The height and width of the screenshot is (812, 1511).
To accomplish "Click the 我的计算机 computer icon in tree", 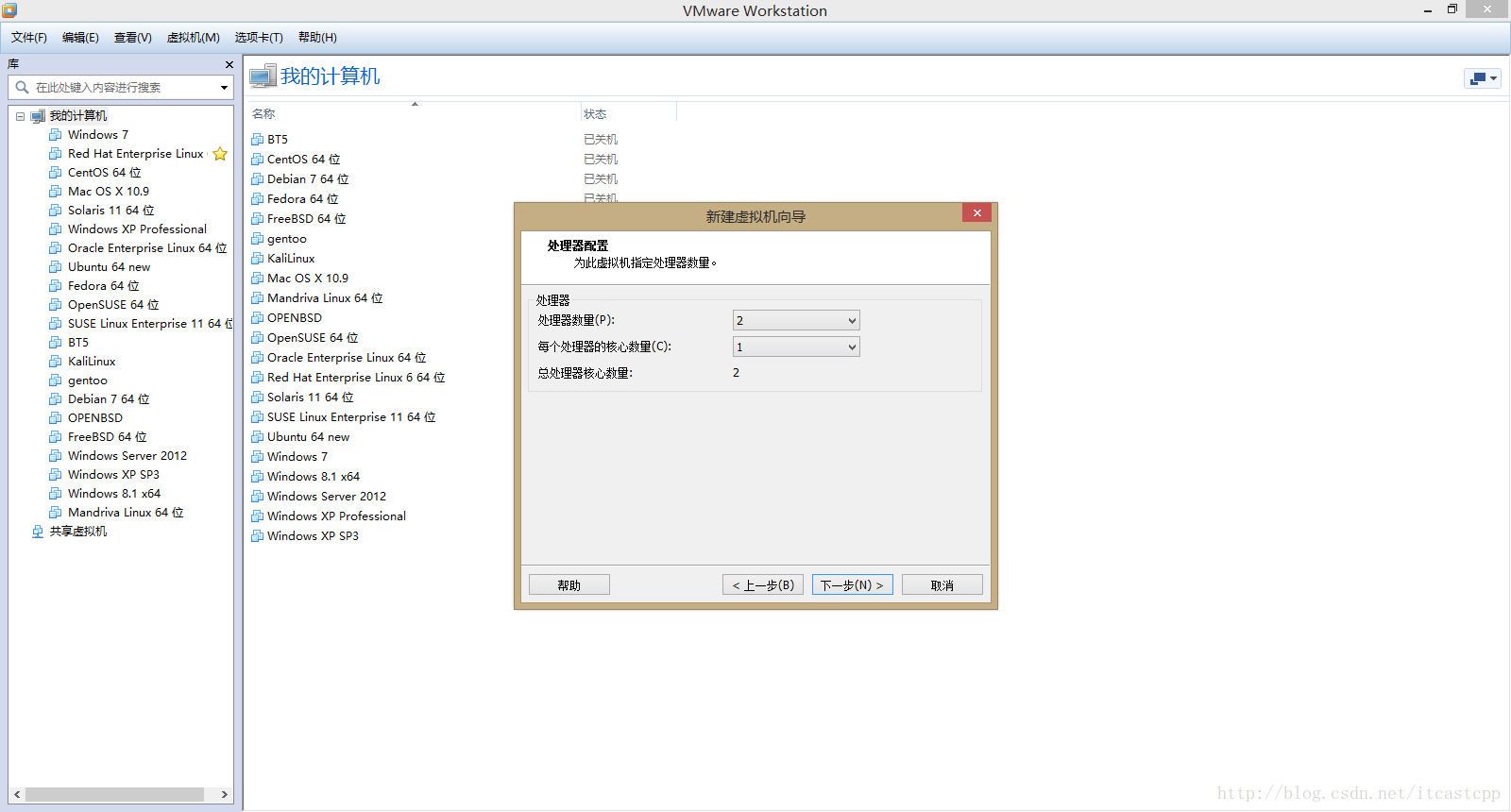I will (x=38, y=116).
